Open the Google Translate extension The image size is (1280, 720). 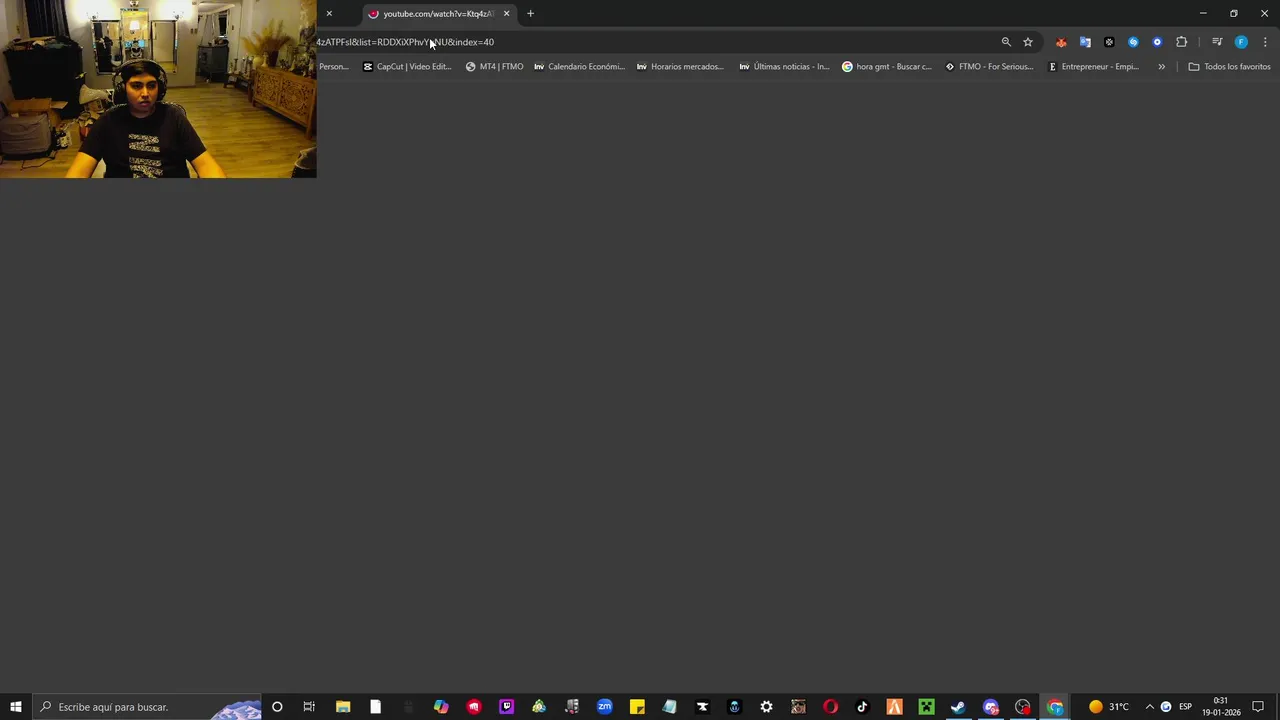1085,42
